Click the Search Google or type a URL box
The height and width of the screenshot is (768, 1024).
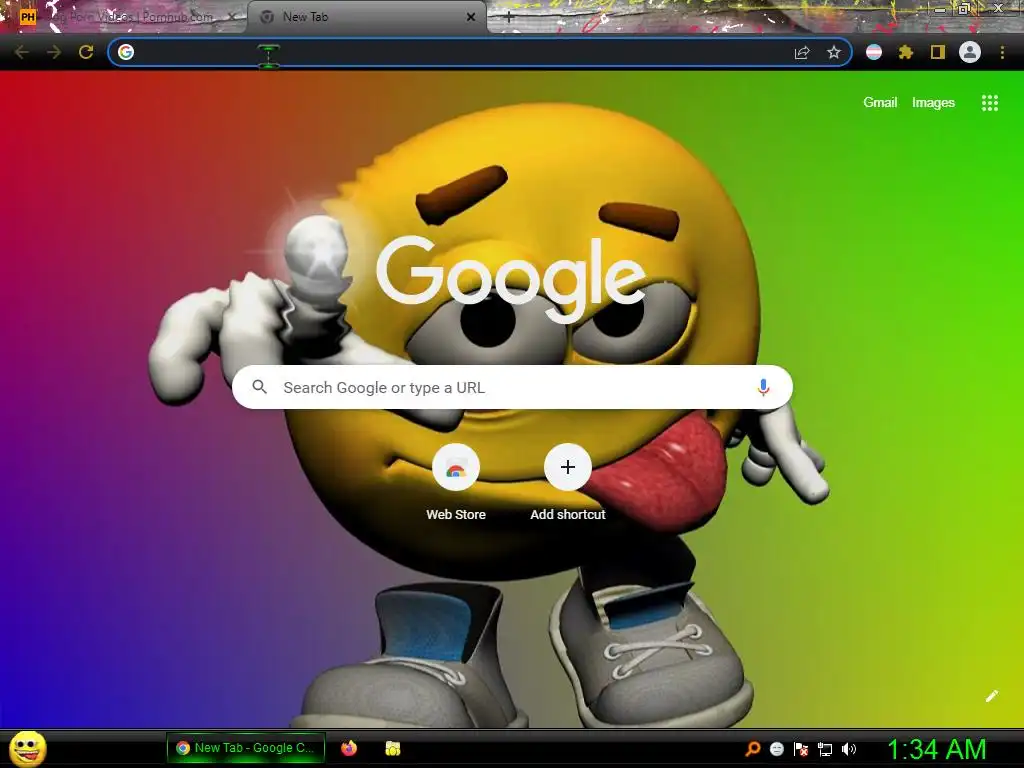pos(512,387)
